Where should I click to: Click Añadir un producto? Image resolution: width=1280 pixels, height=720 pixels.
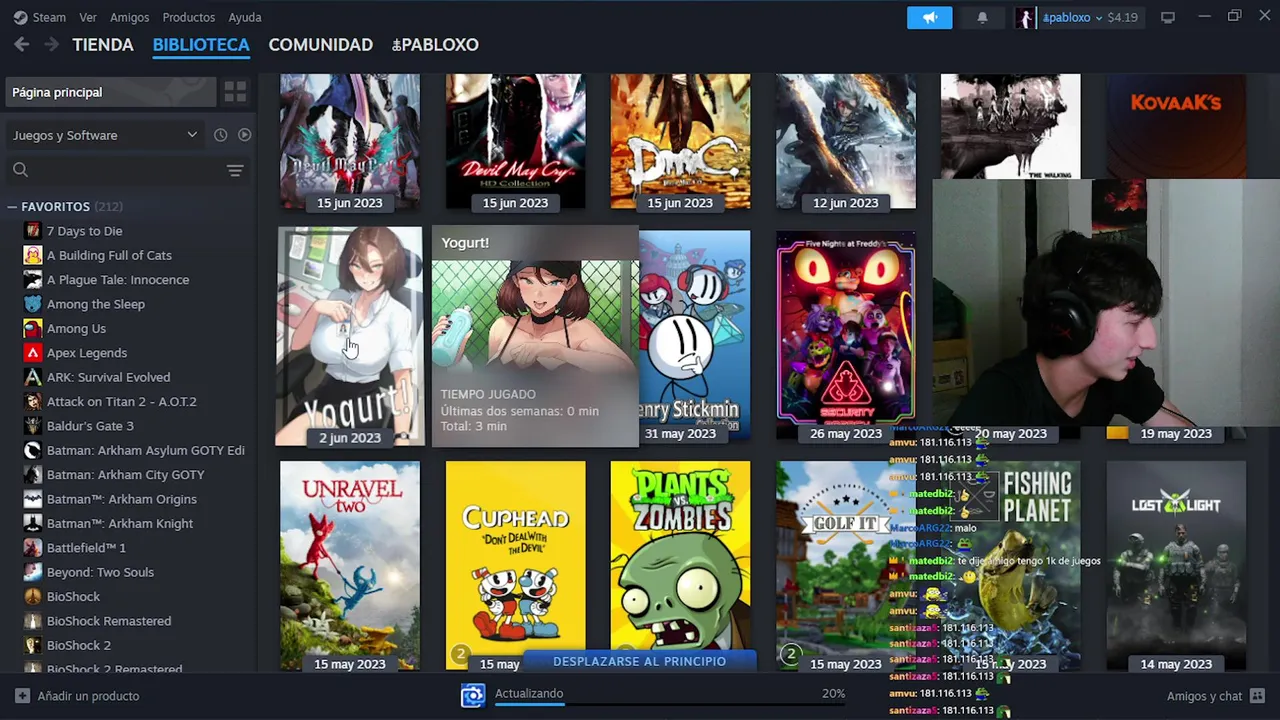click(77, 696)
